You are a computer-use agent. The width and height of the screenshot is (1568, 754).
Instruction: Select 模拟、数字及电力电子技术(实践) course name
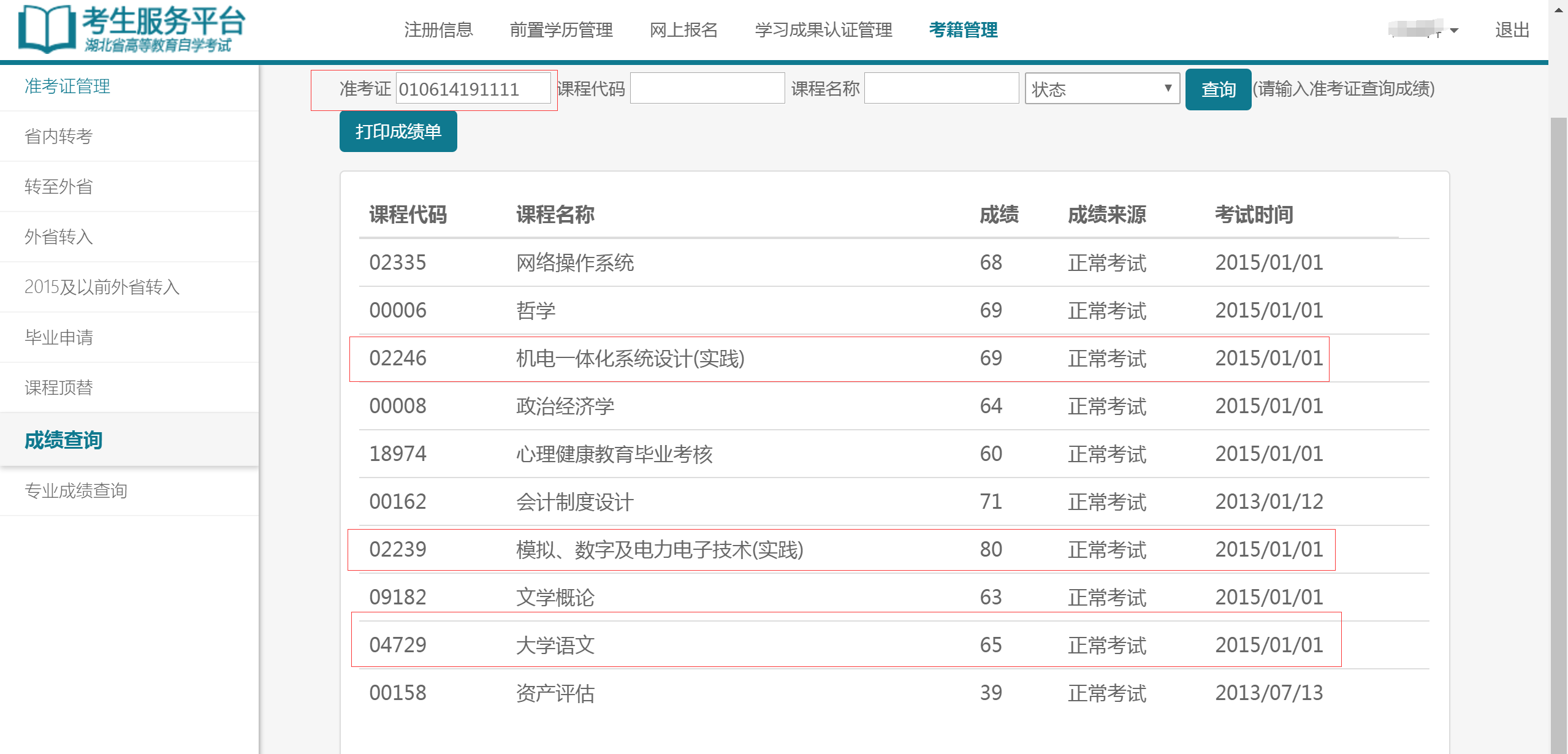tap(660, 549)
